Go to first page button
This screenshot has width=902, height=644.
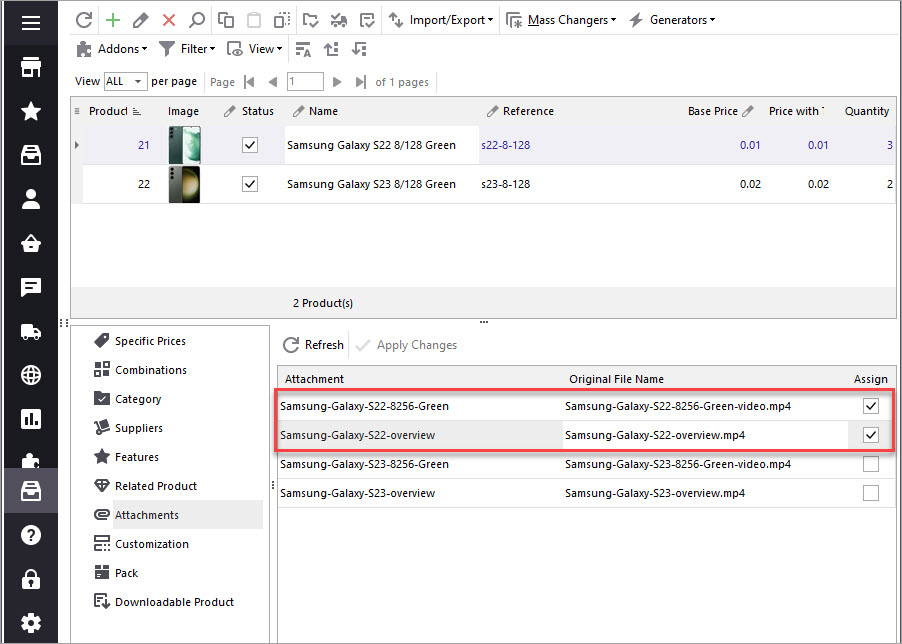[249, 82]
